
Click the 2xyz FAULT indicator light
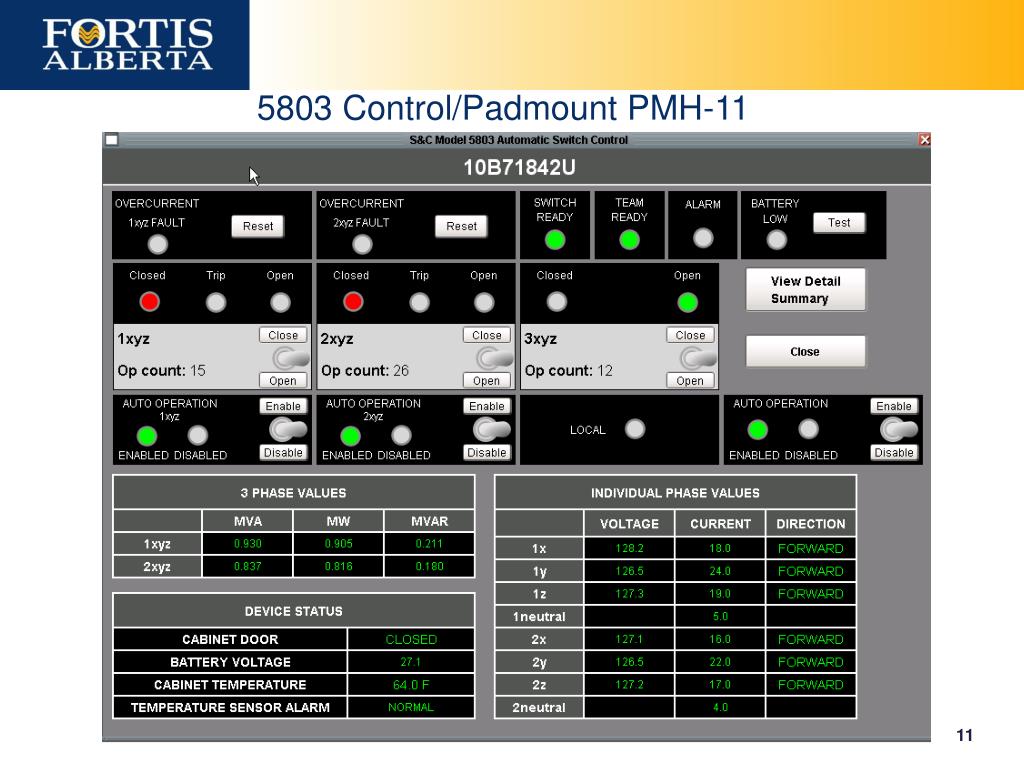coord(362,244)
